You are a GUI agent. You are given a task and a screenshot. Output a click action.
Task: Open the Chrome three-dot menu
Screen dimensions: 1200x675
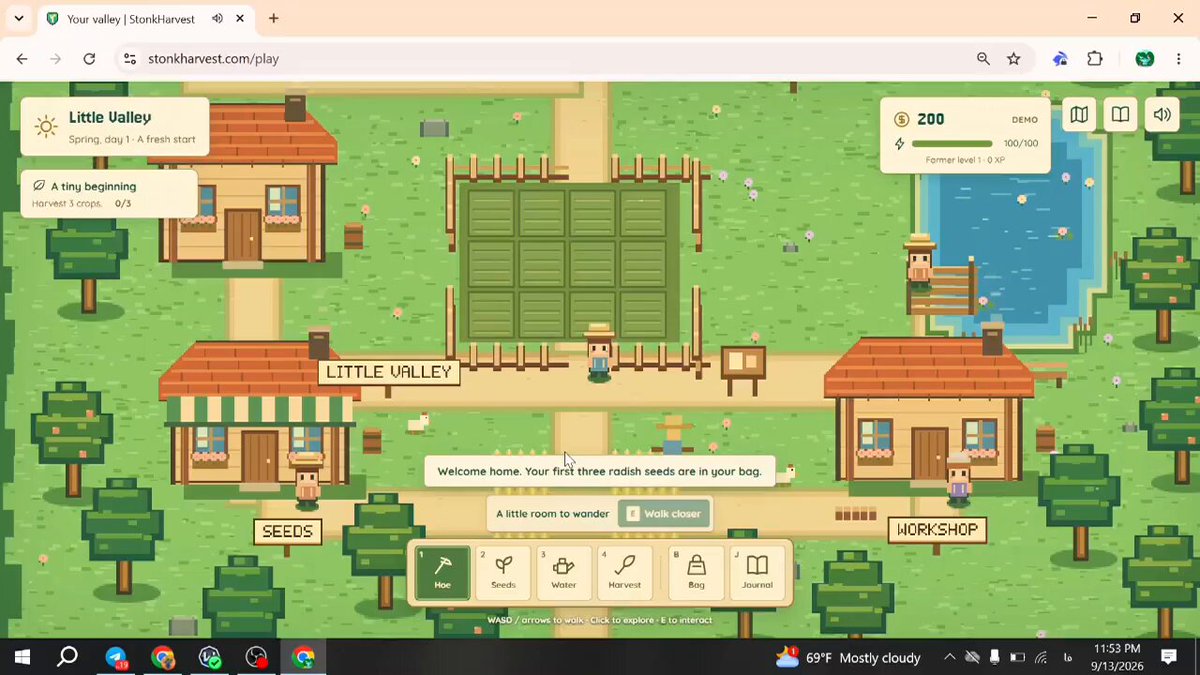coord(1177,59)
